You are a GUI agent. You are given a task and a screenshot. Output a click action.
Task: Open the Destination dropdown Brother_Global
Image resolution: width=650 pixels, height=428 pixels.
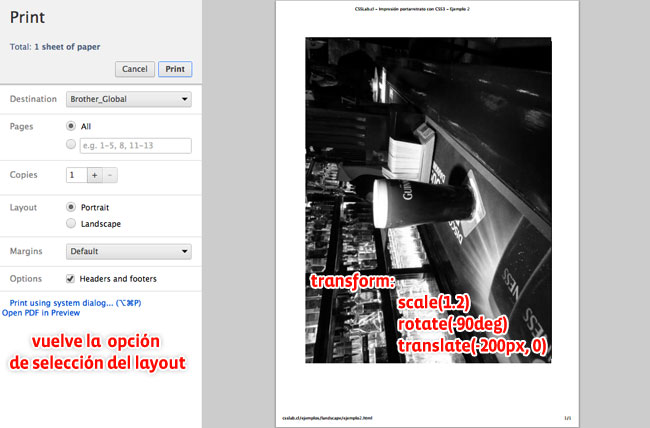(x=129, y=99)
